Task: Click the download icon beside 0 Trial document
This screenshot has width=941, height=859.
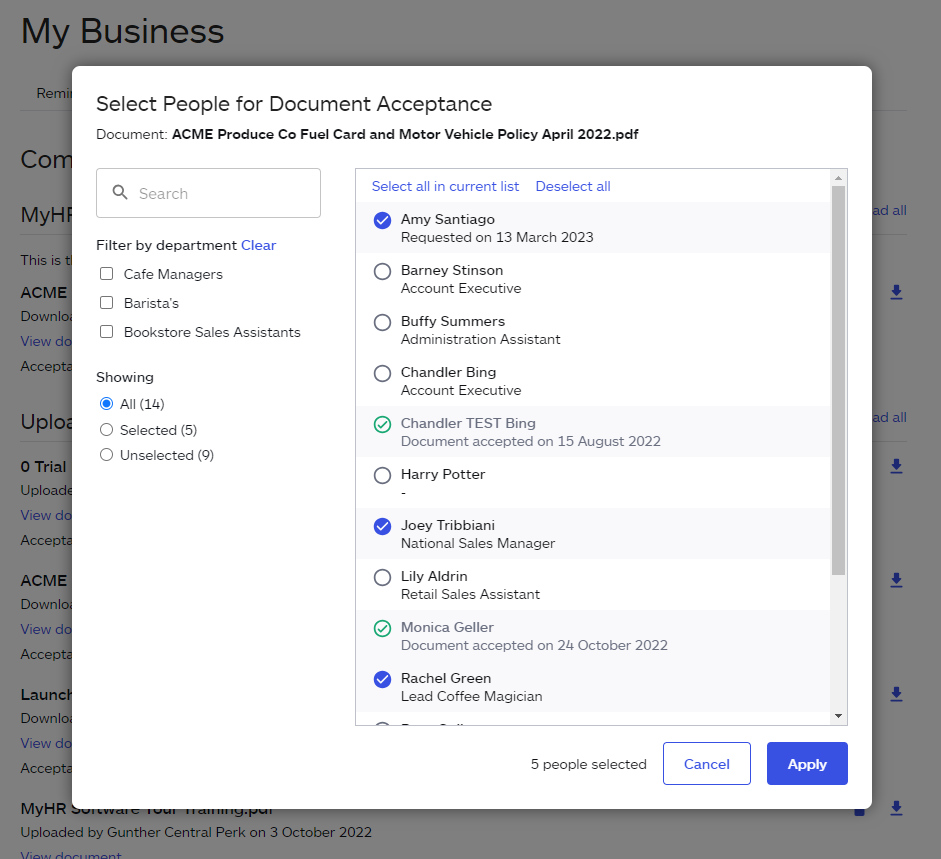Action: click(896, 466)
